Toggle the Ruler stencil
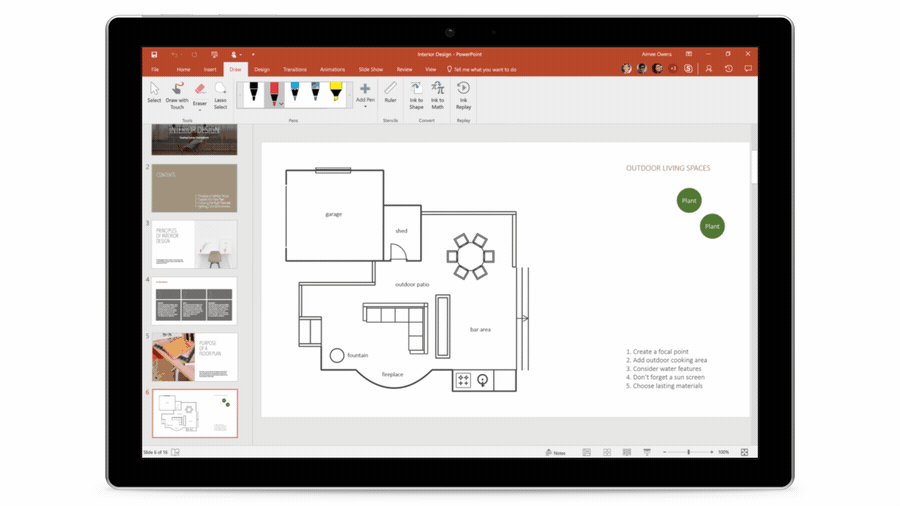The height and width of the screenshot is (506, 900). tap(390, 92)
